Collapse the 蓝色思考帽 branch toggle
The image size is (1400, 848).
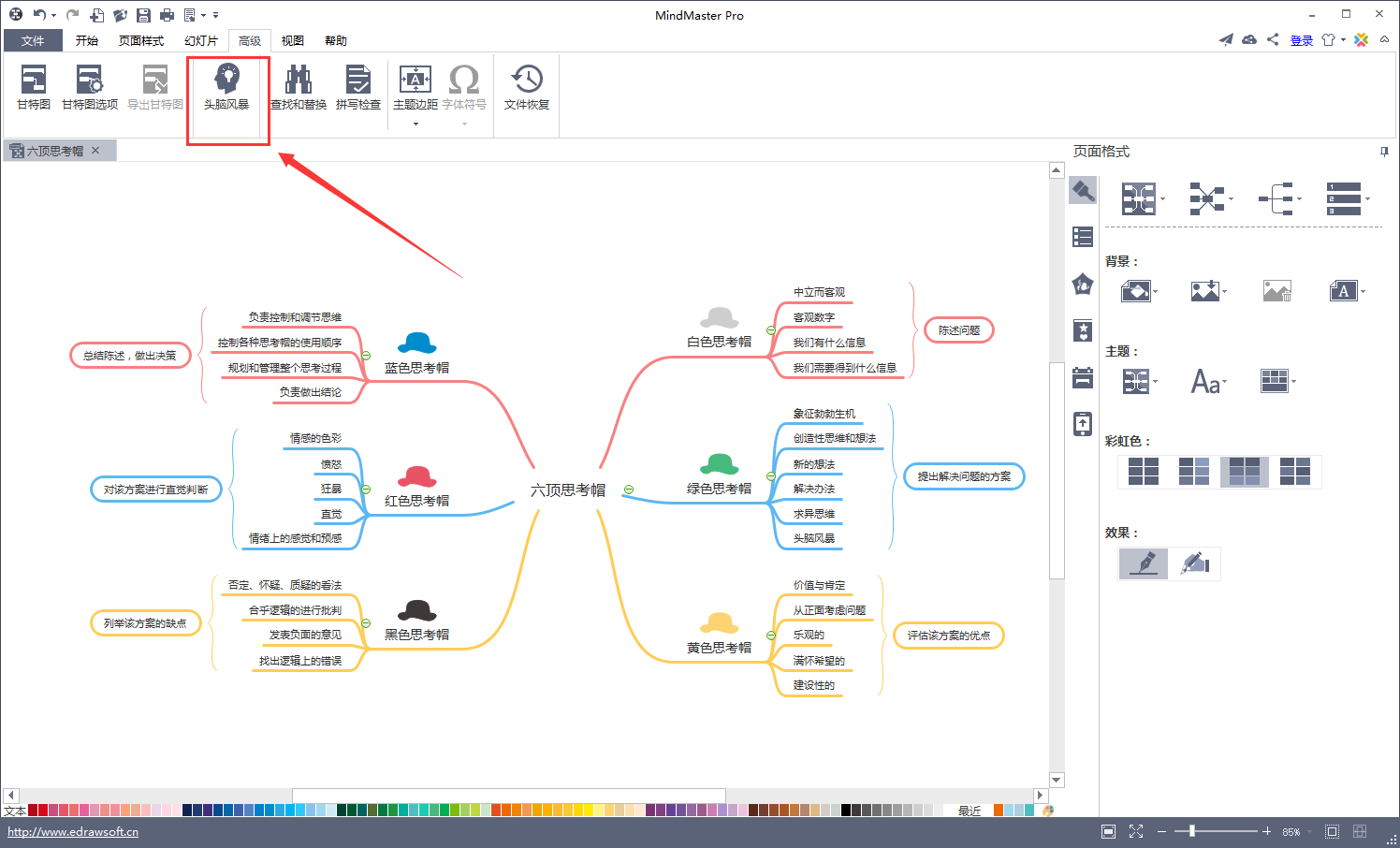[366, 356]
